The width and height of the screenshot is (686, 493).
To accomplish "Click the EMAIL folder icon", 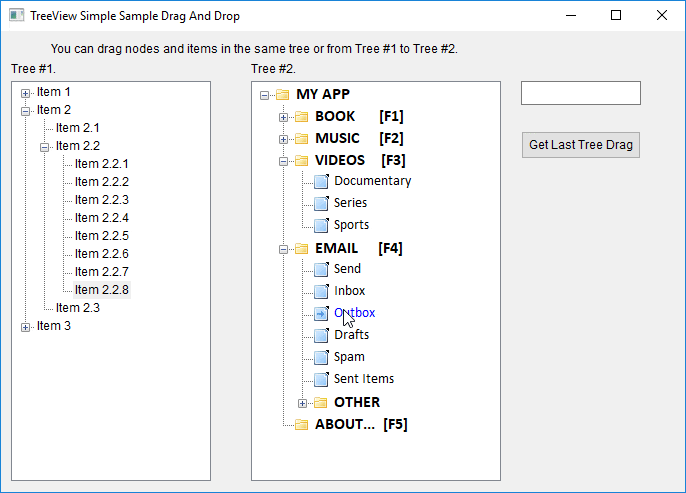I will [301, 248].
